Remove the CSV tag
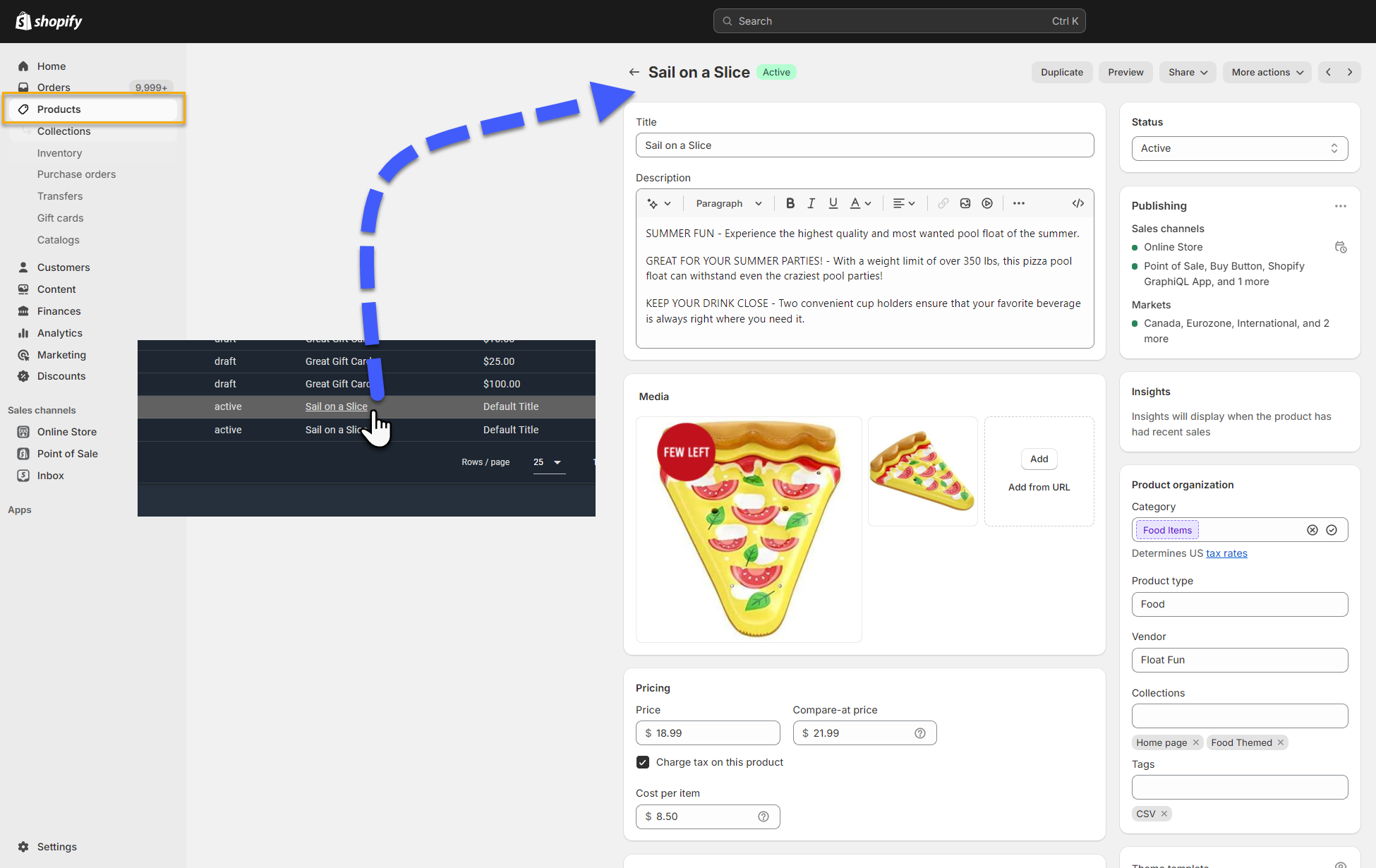The width and height of the screenshot is (1376, 868). pyautogui.click(x=1164, y=814)
